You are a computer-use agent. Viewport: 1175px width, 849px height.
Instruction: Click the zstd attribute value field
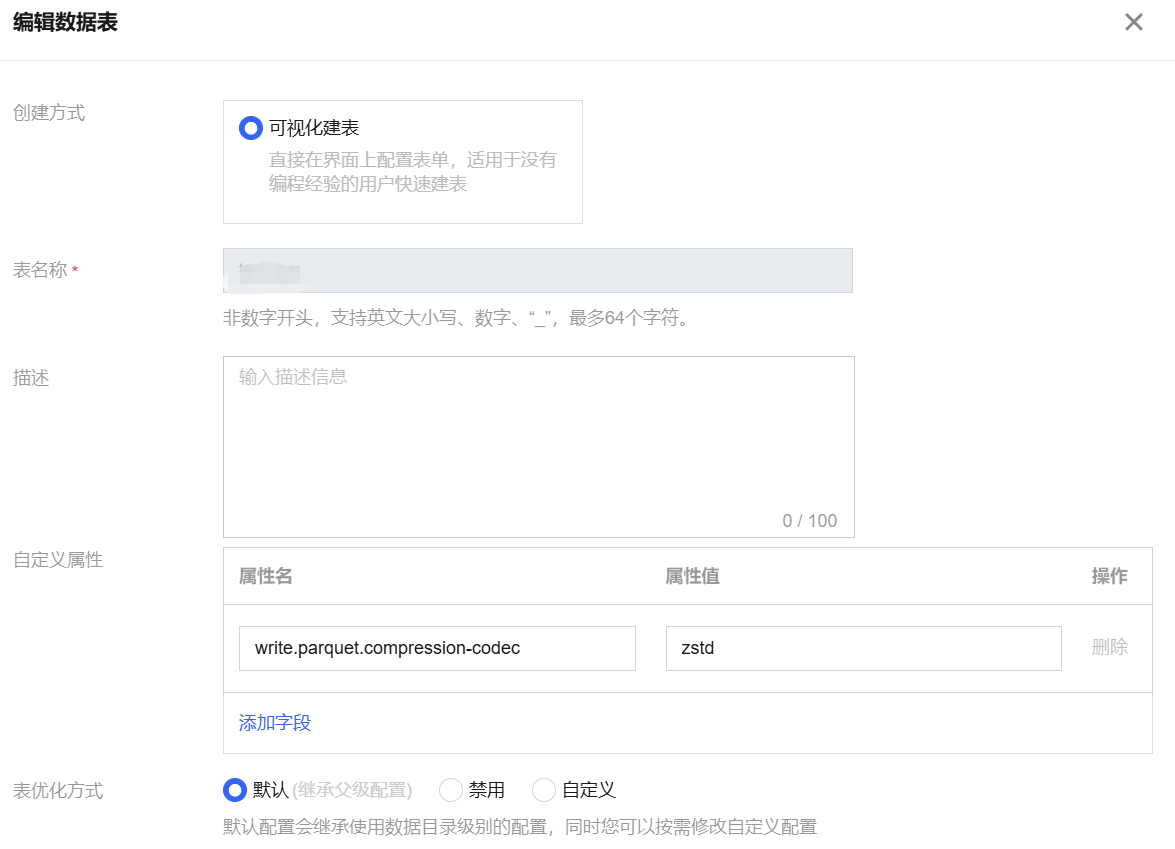pyautogui.click(x=863, y=648)
